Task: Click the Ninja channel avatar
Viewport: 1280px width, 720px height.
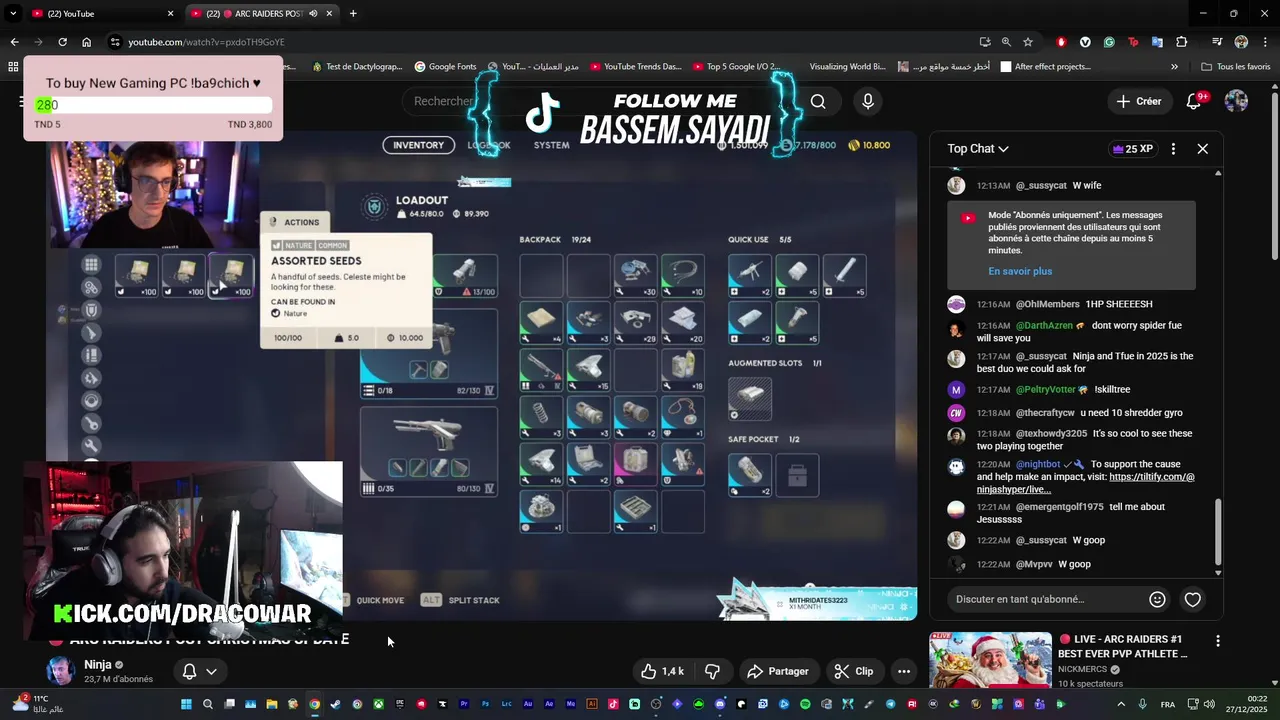Action: (61, 671)
